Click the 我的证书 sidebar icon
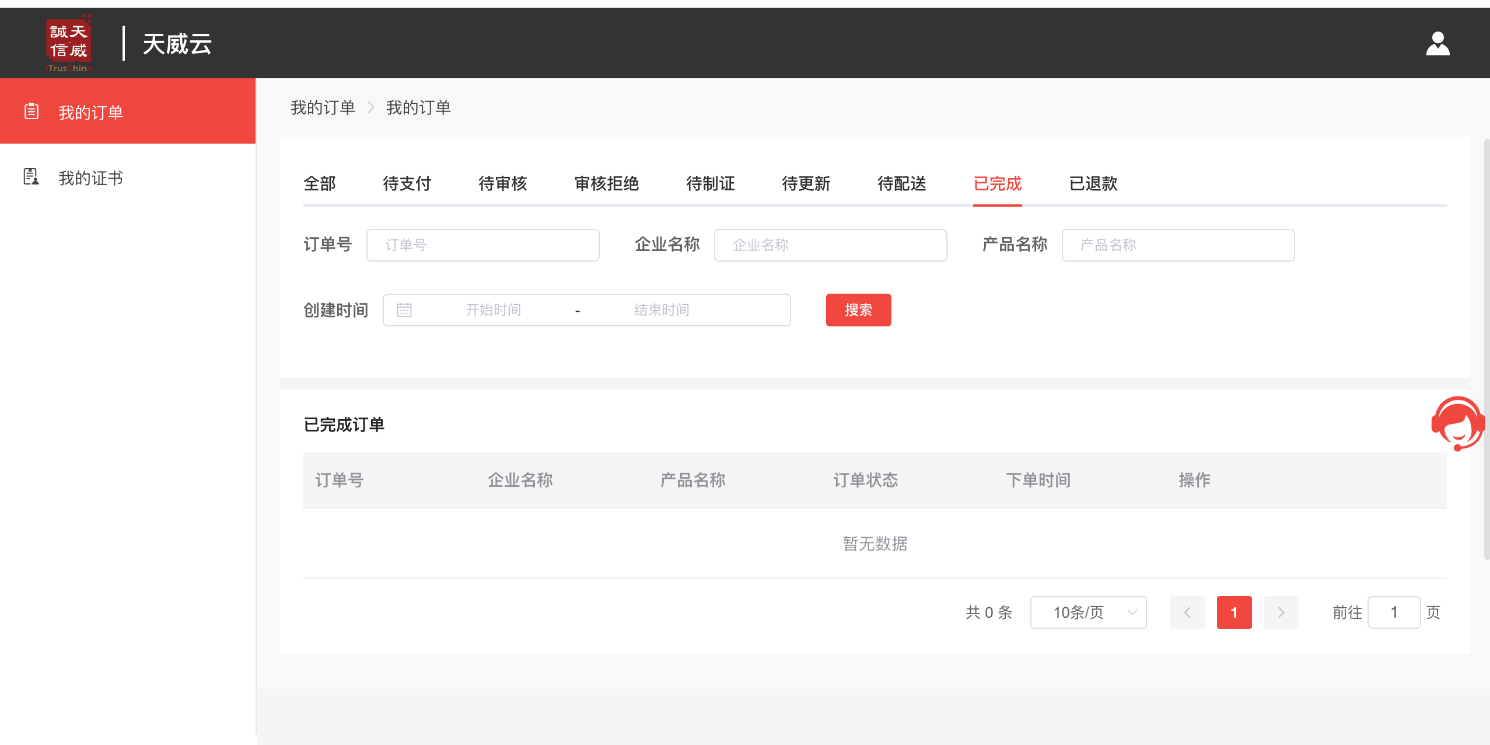The width and height of the screenshot is (1490, 745). 32,177
